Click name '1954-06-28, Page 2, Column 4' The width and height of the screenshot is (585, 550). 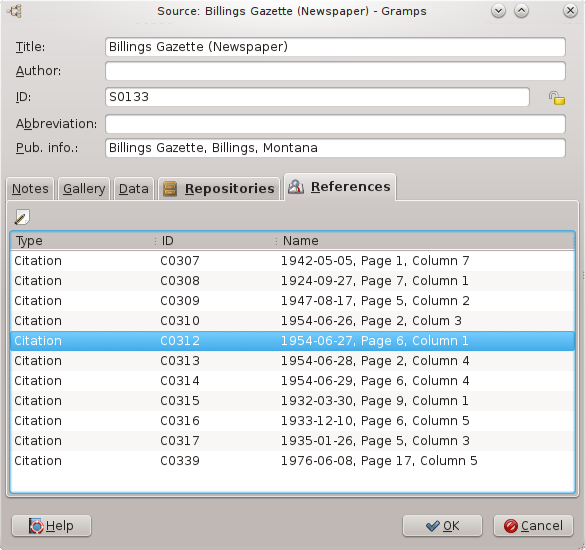point(375,361)
